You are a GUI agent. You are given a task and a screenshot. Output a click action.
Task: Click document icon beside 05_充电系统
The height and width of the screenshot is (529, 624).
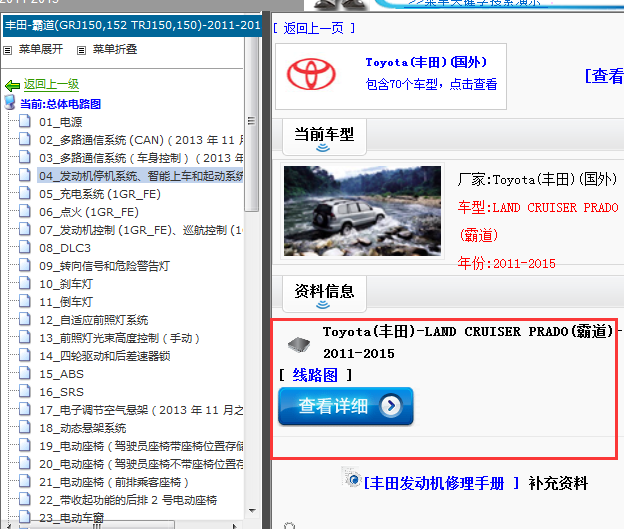tap(25, 193)
